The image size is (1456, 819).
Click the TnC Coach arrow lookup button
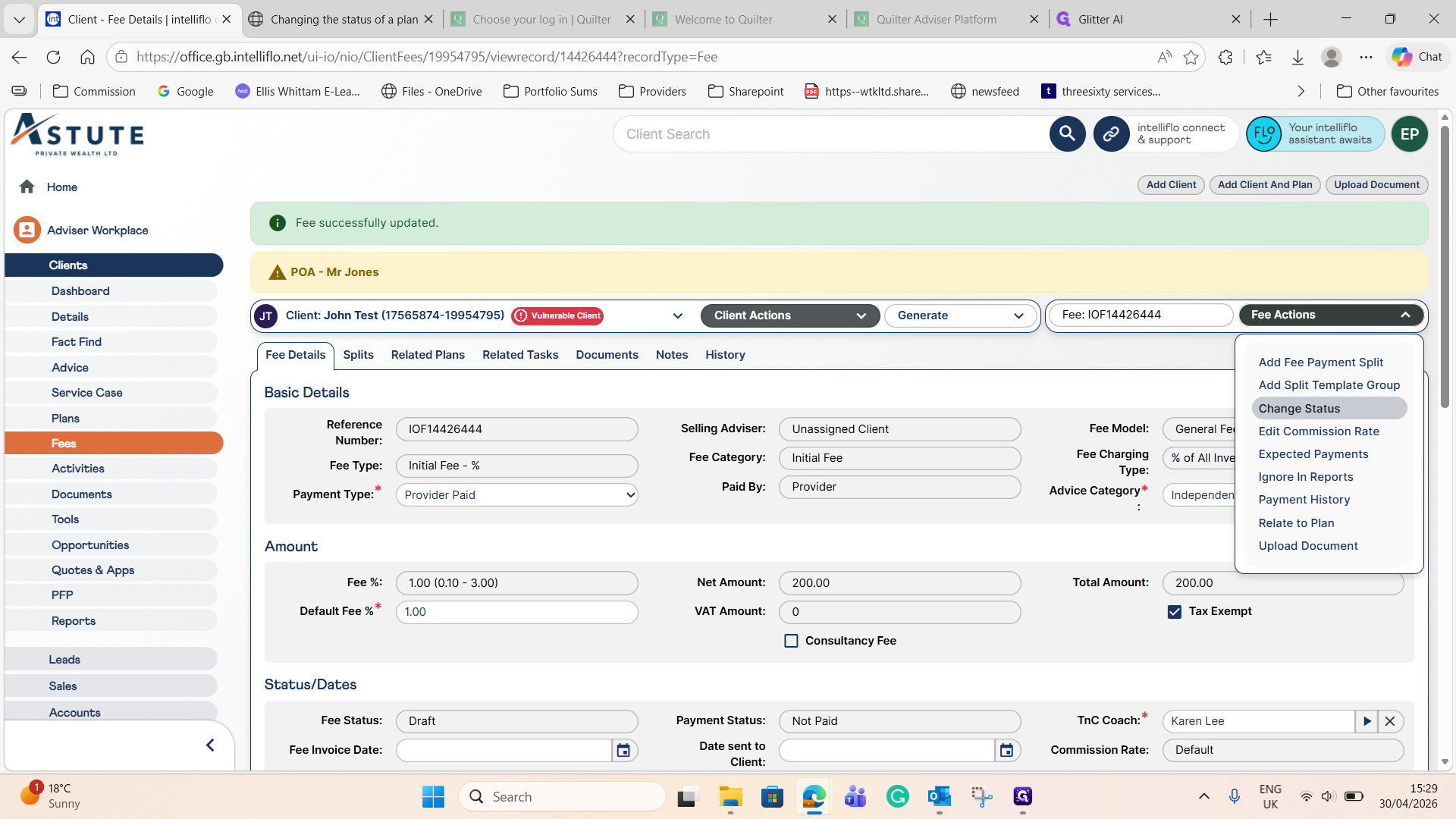(x=1367, y=721)
